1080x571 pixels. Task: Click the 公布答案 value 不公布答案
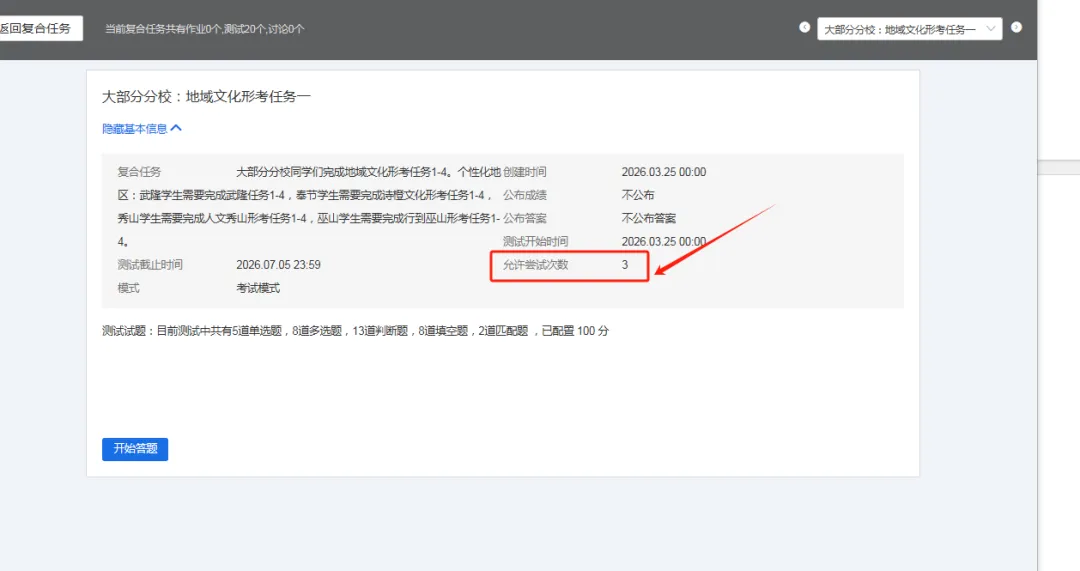coord(649,218)
